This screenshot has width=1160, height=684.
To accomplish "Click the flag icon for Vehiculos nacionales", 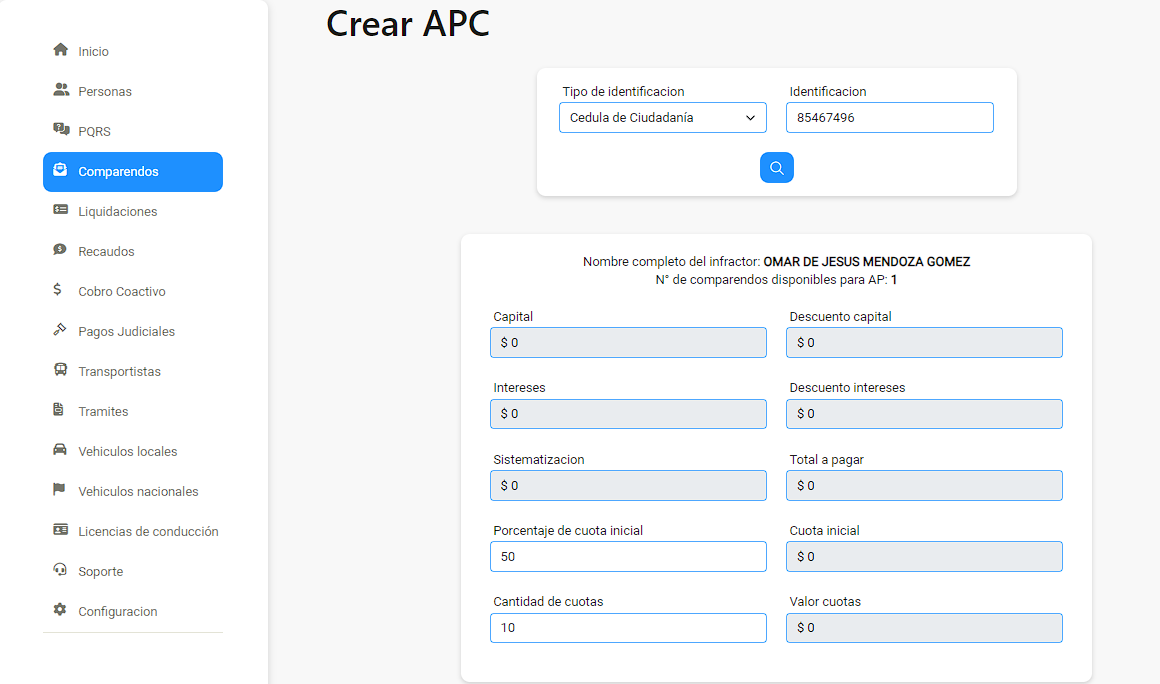I will [x=59, y=490].
